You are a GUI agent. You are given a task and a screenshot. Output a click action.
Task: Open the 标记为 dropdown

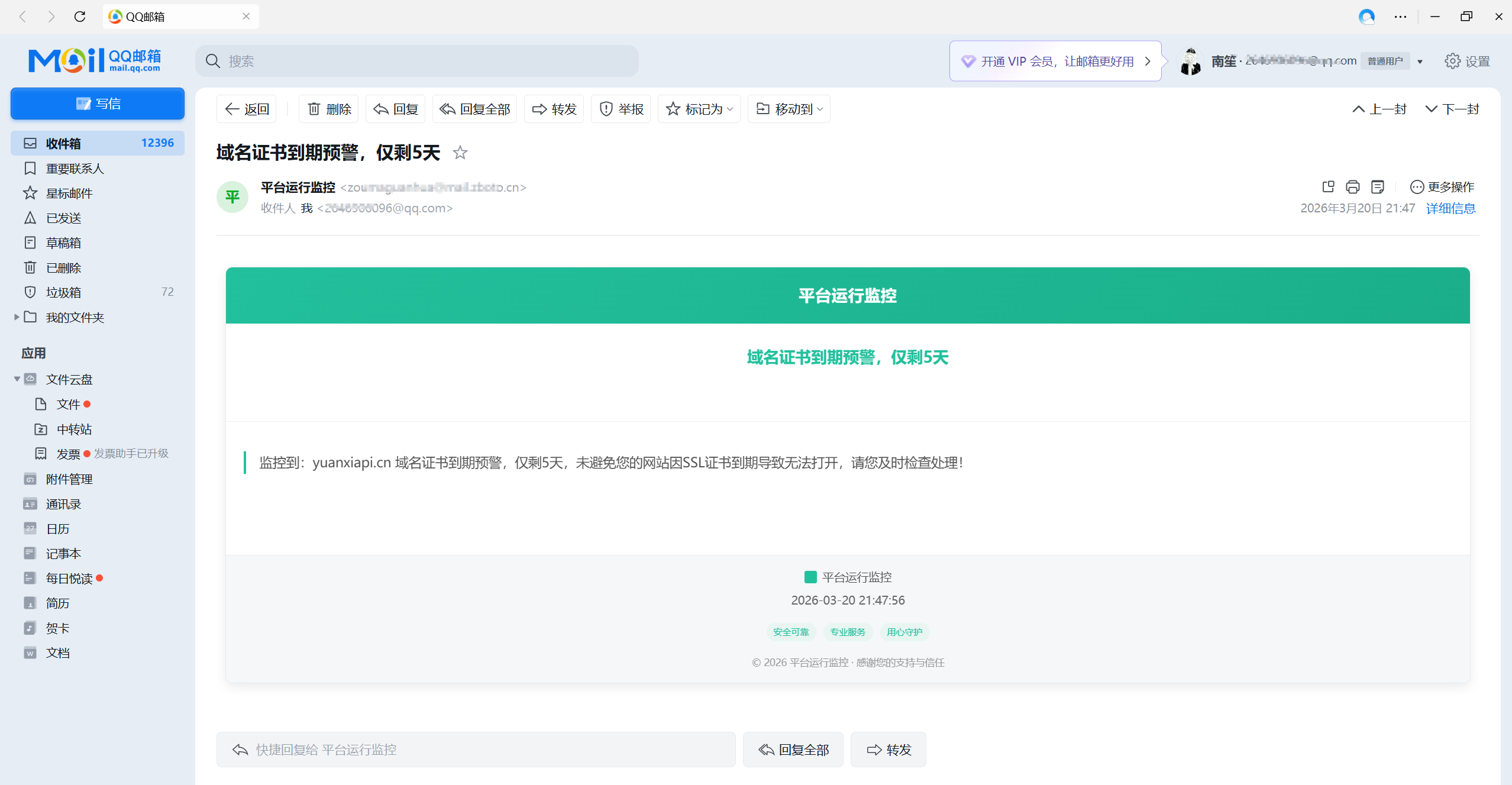coord(699,109)
